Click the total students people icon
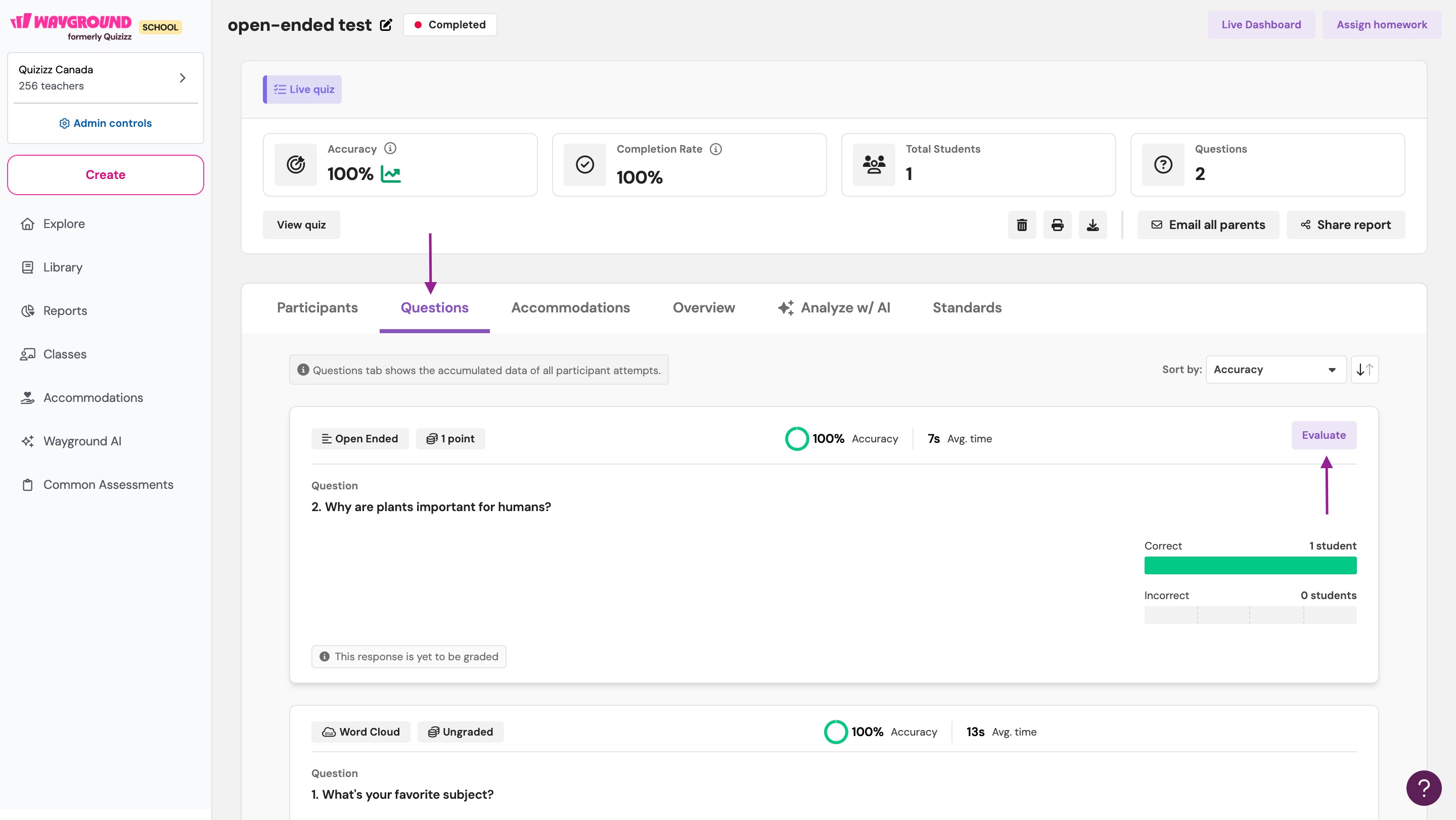Viewport: 1456px width, 820px height. (x=874, y=164)
